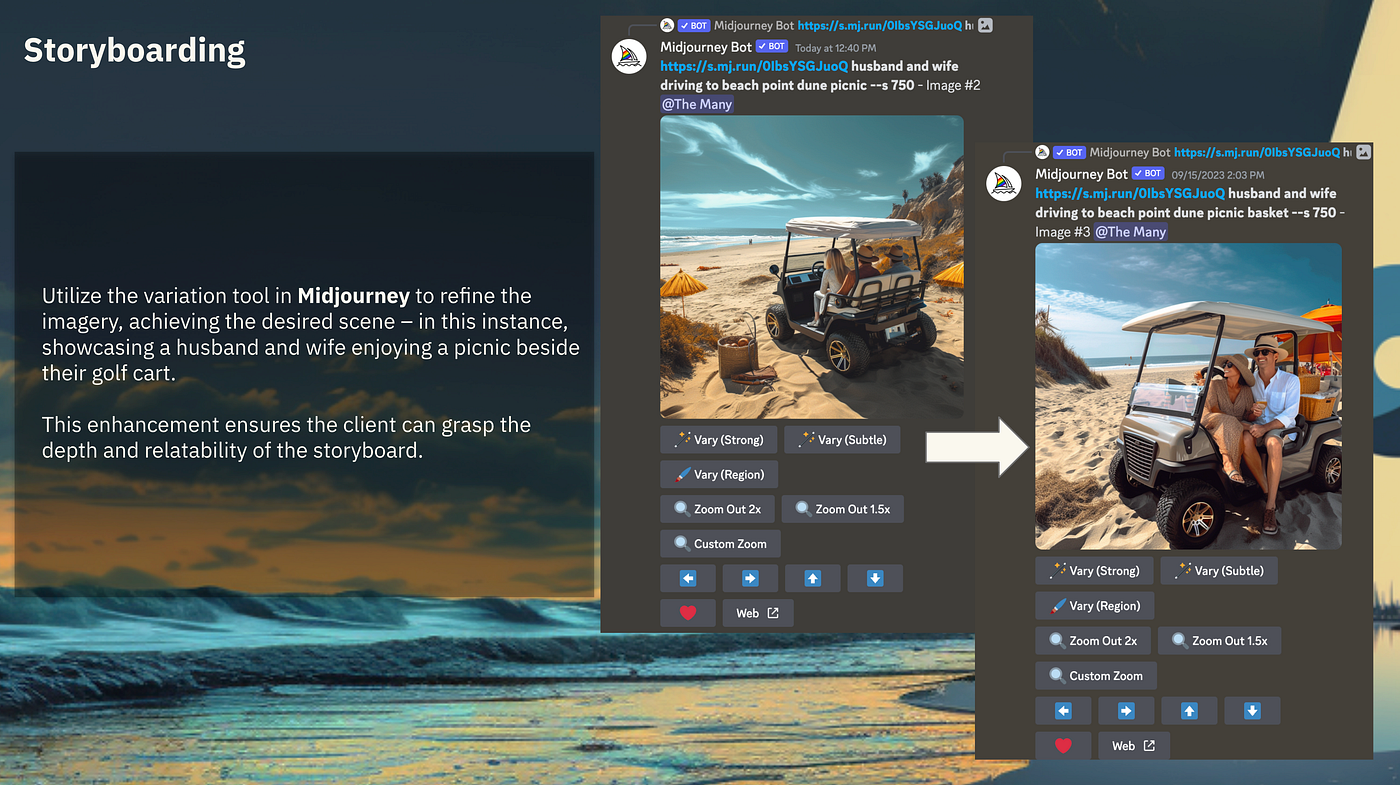Open the Web link button under Image #3
The width and height of the screenshot is (1400, 785).
(x=1134, y=746)
